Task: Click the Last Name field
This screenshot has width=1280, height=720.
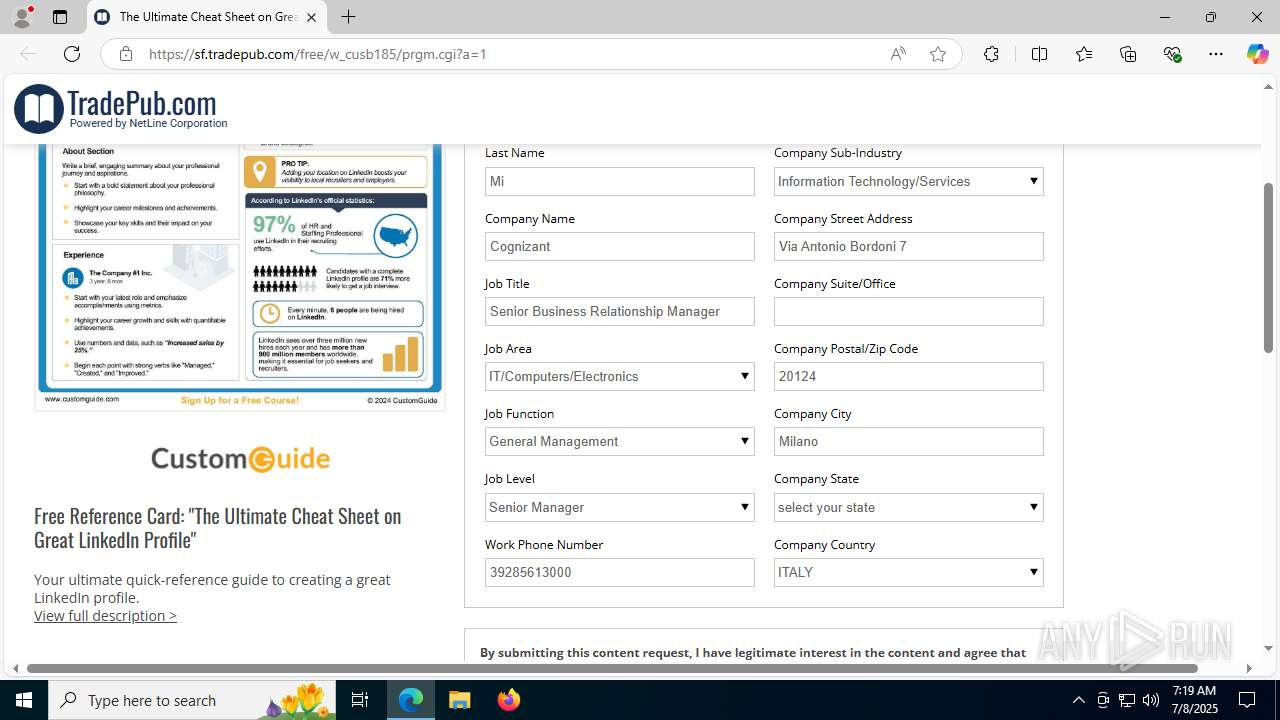Action: pyautogui.click(x=619, y=181)
